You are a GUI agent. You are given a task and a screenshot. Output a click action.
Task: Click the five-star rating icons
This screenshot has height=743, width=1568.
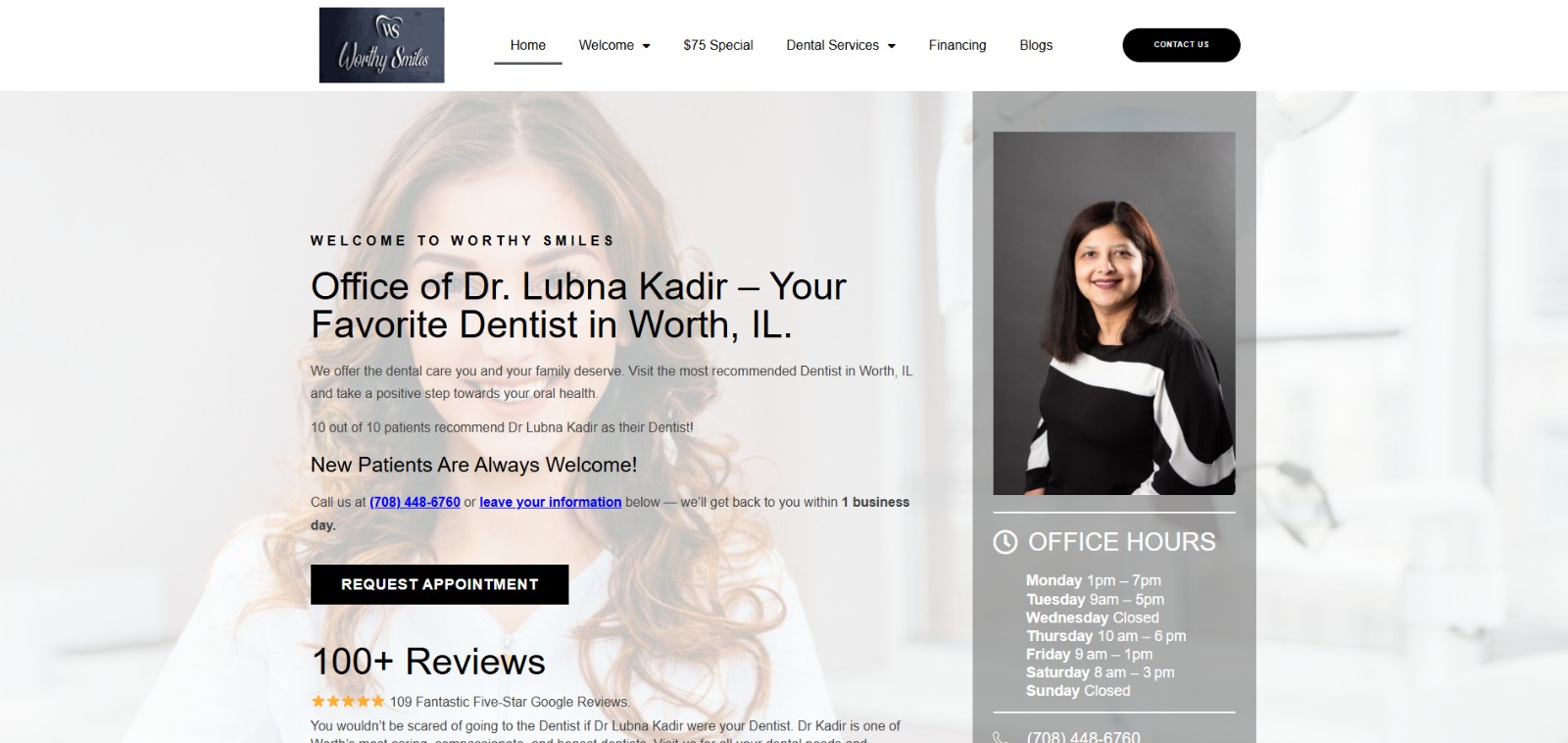(348, 702)
